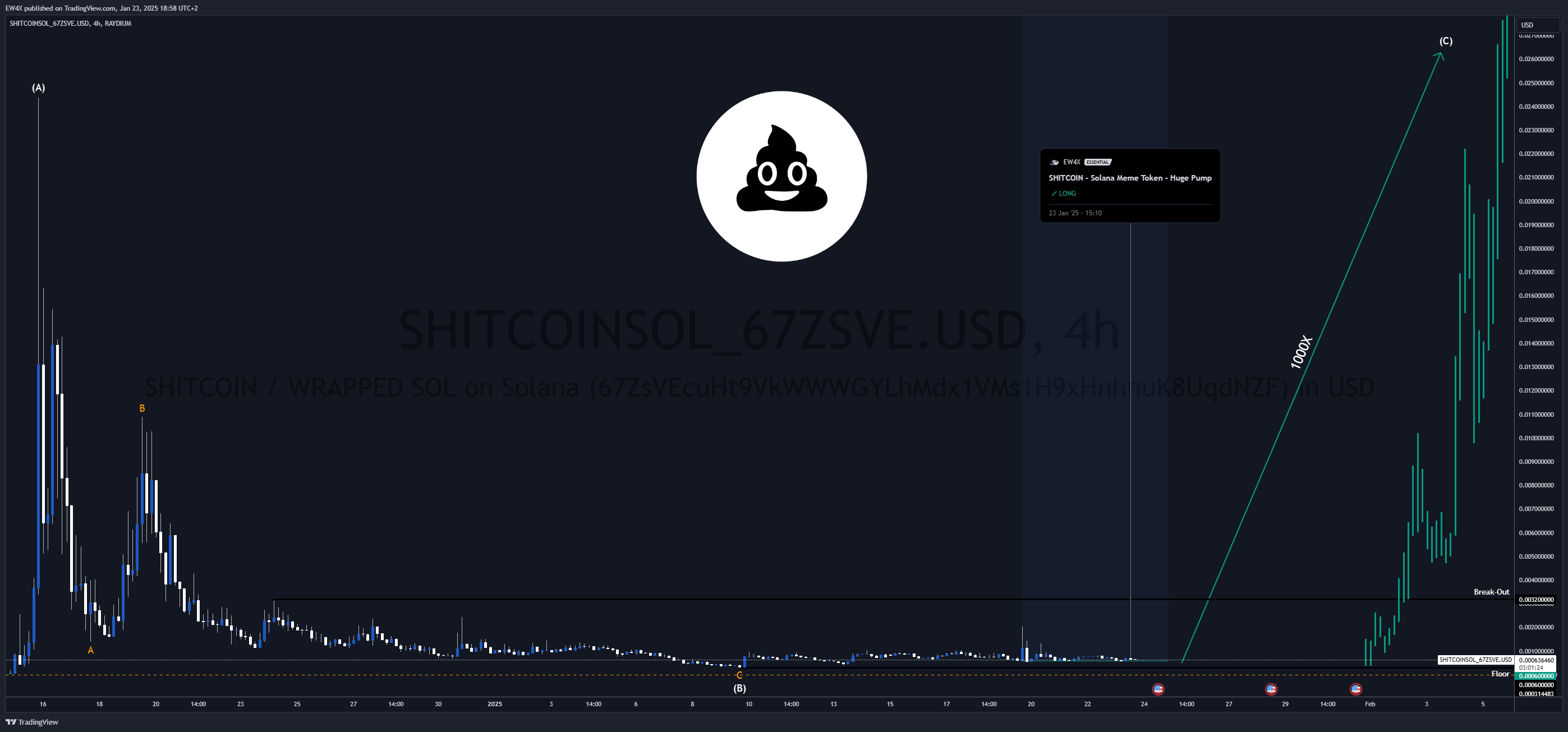Click the US flag event icon near the 29 date

point(1271,689)
